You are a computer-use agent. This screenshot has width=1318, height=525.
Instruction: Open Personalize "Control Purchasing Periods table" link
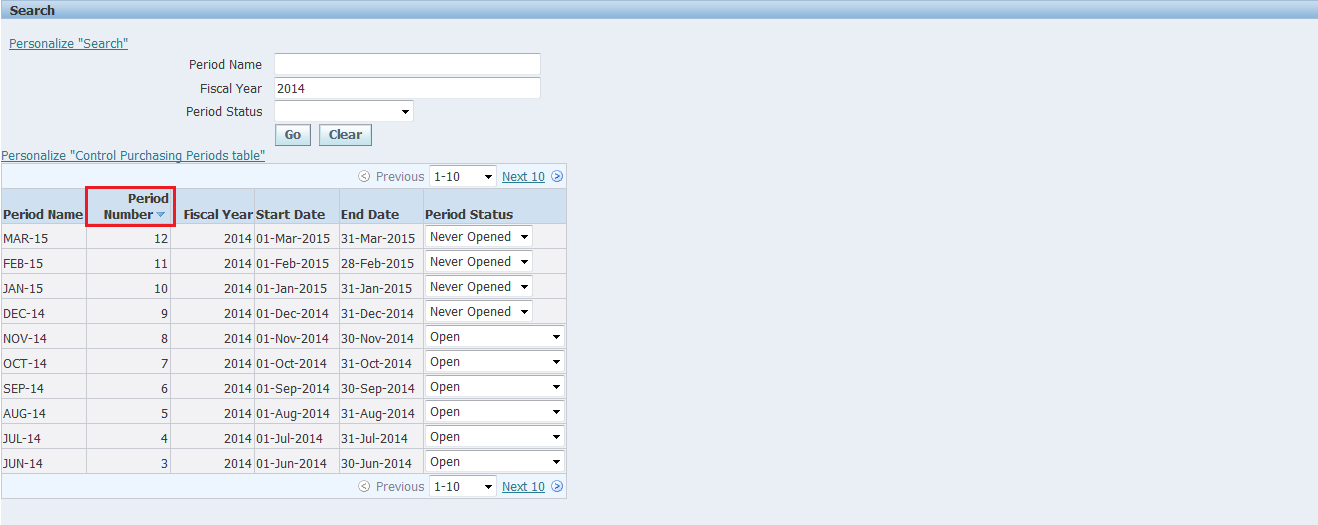[133, 156]
